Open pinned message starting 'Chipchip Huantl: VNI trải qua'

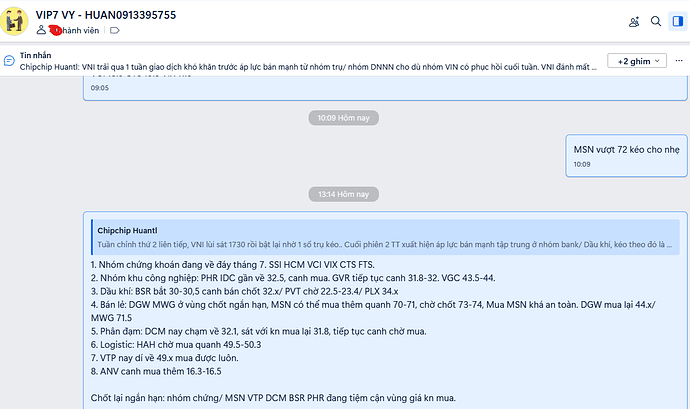308,67
